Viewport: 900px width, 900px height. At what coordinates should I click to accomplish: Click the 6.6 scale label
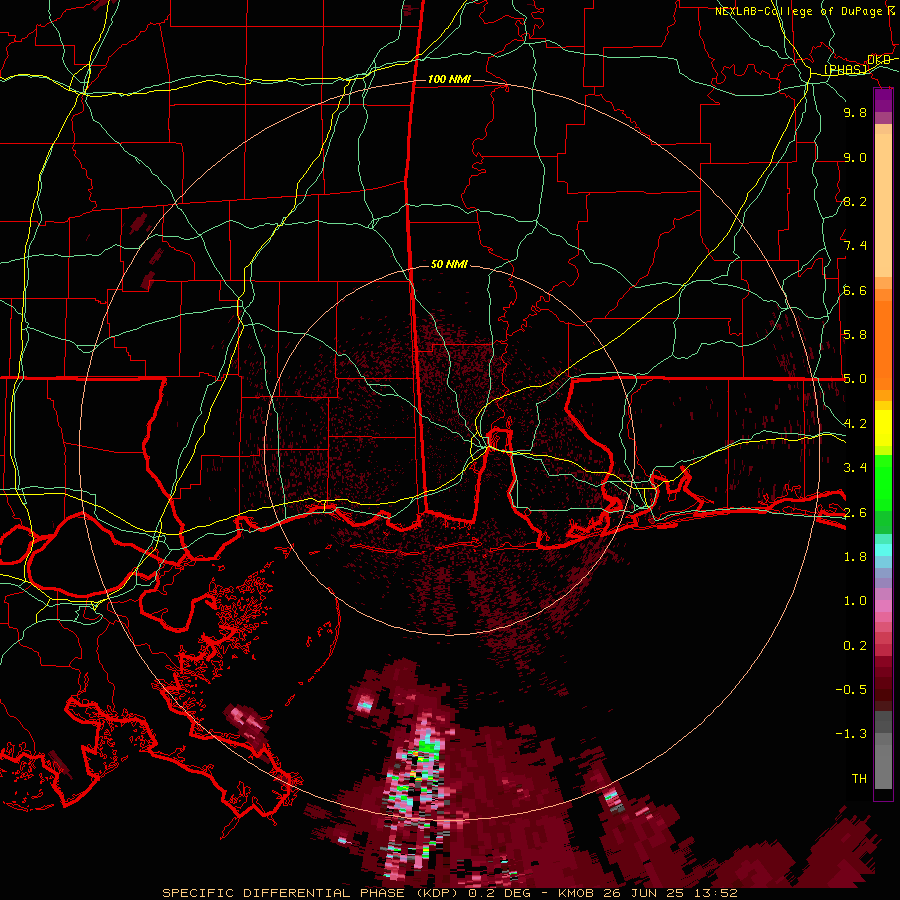(855, 290)
